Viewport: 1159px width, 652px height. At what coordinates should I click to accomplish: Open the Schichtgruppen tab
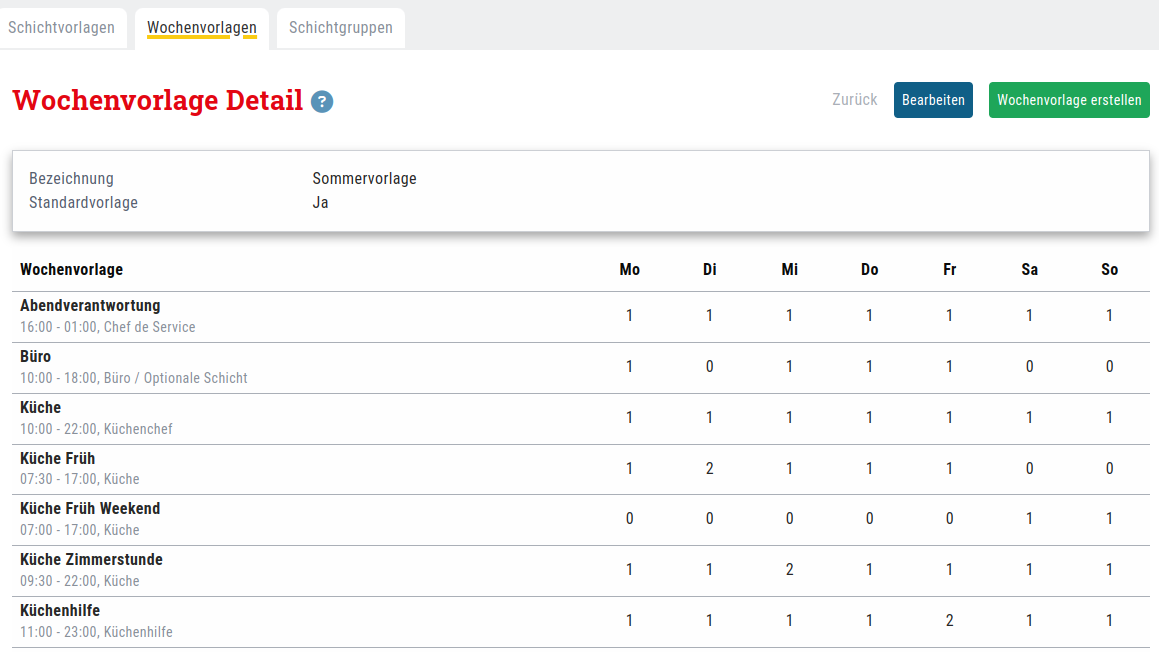pyautogui.click(x=341, y=28)
